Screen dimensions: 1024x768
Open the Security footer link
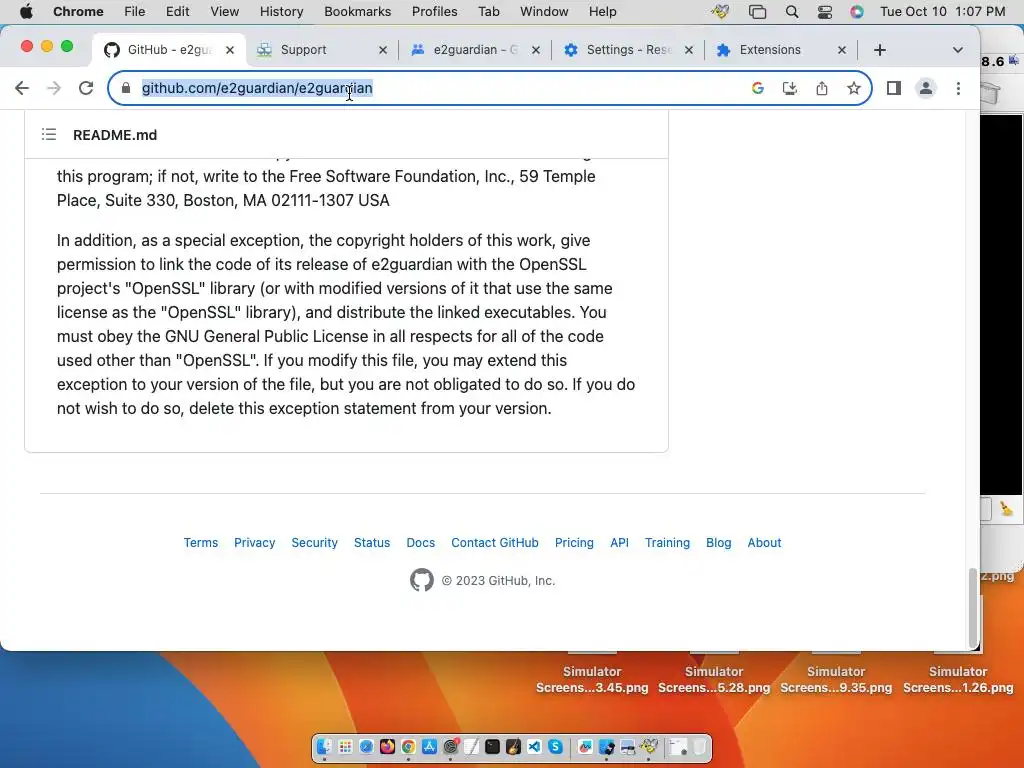coord(314,543)
